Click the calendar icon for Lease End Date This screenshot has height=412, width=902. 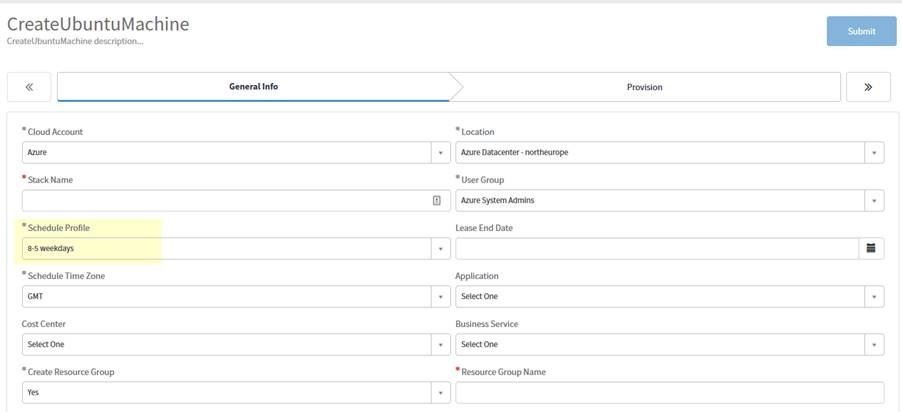click(x=871, y=248)
